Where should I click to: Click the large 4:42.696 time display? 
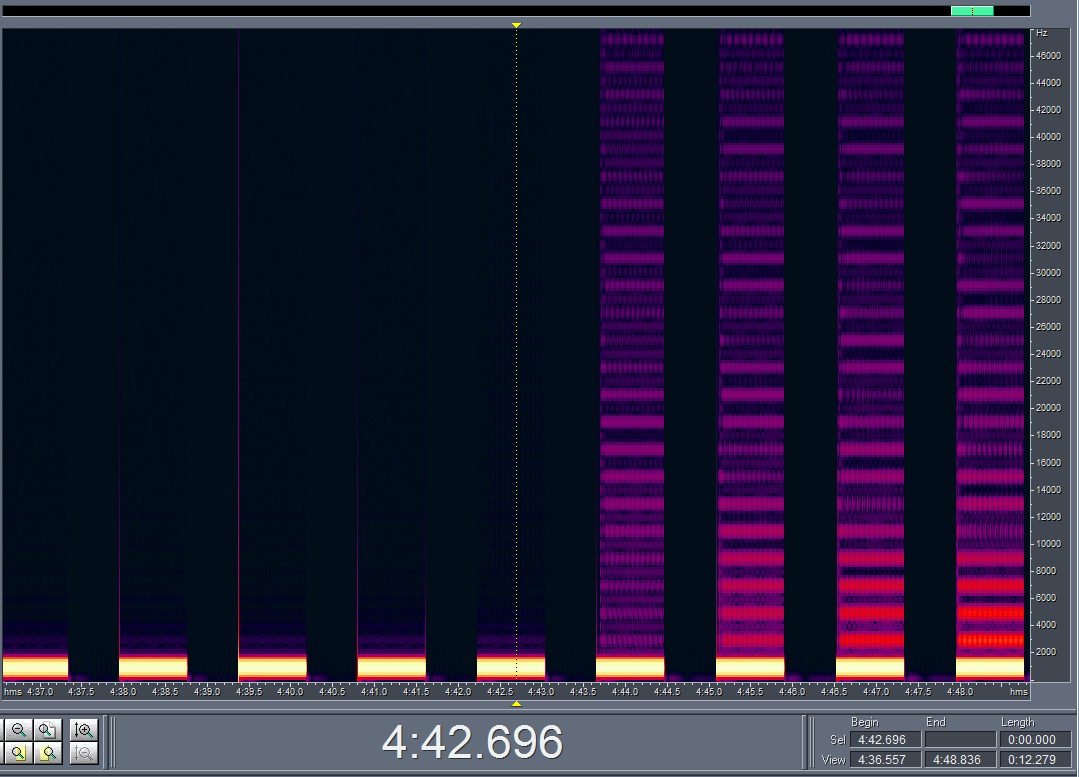point(472,742)
